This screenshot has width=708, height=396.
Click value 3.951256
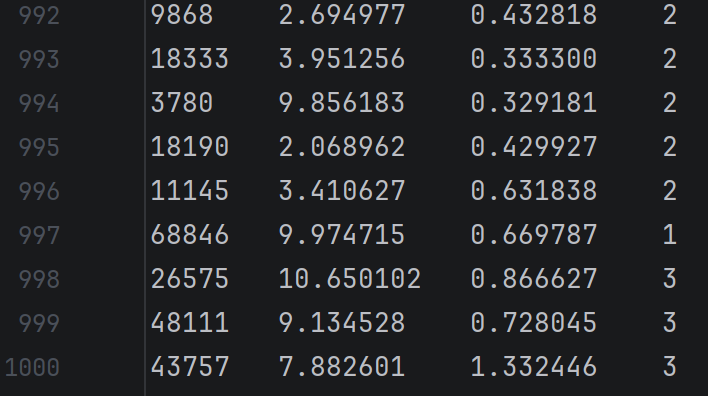[x=342, y=59]
